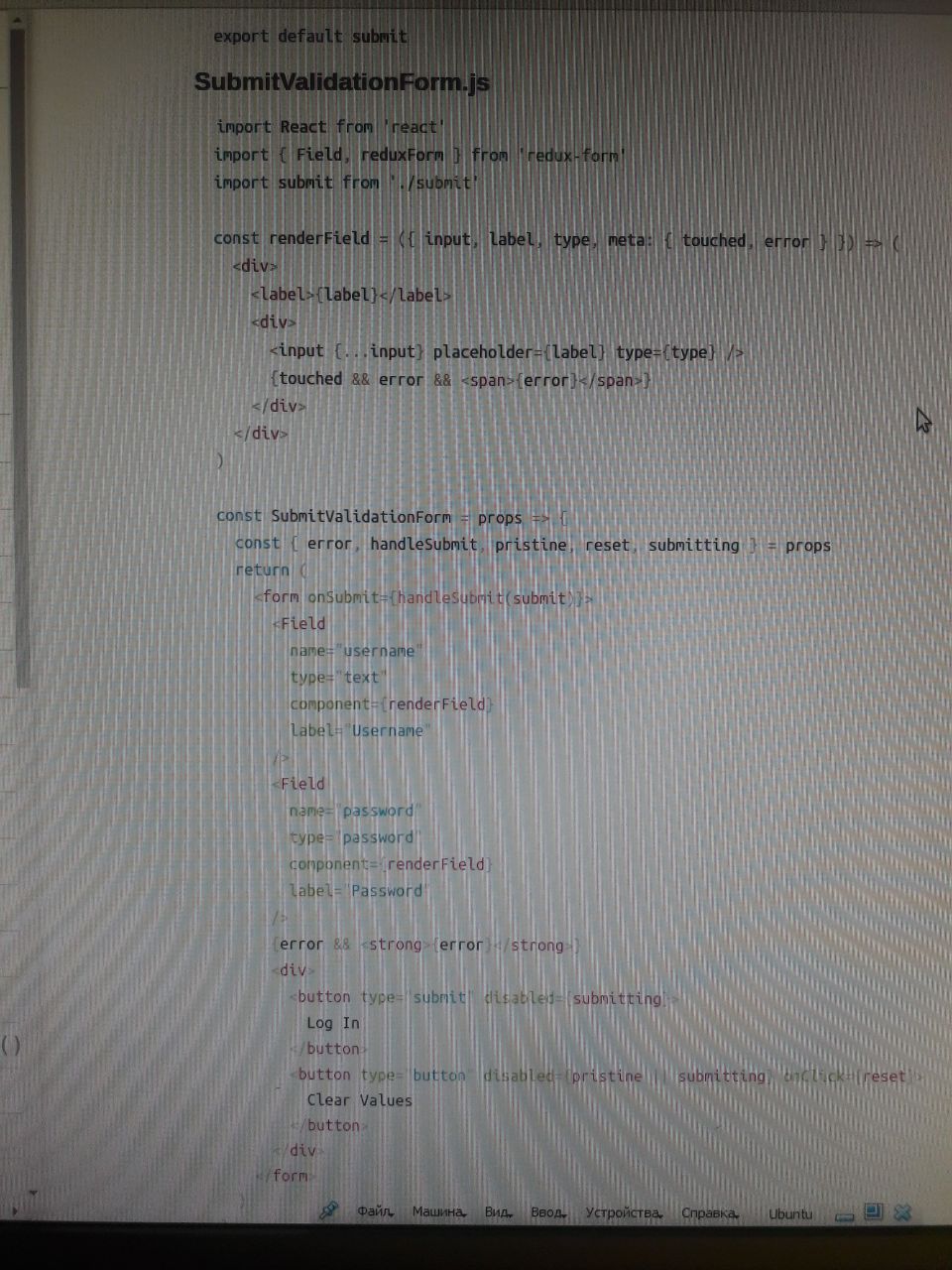Click the "import submit from './submit'" line

coord(347,183)
